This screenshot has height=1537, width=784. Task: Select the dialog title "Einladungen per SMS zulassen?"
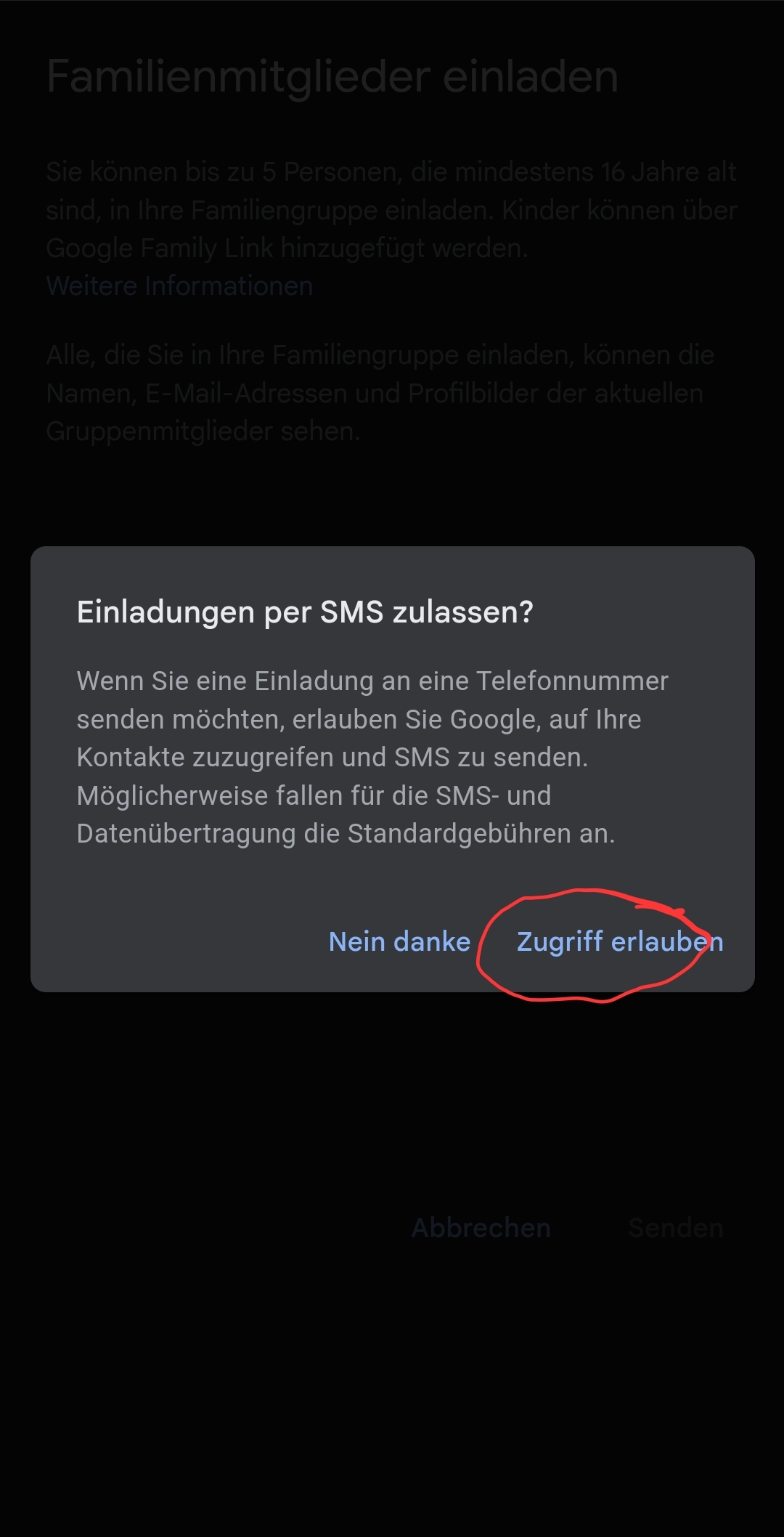pos(305,612)
